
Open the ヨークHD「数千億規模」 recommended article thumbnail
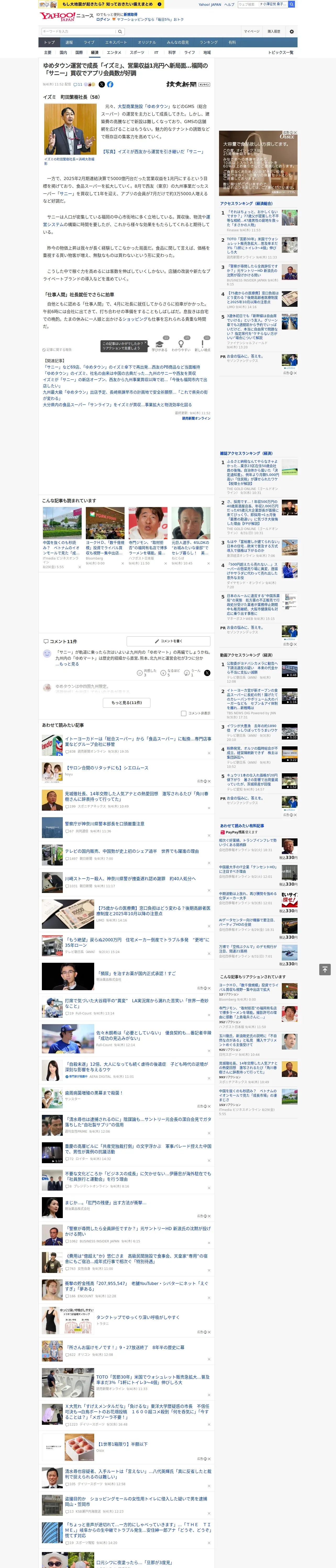pyautogui.click(x=105, y=523)
